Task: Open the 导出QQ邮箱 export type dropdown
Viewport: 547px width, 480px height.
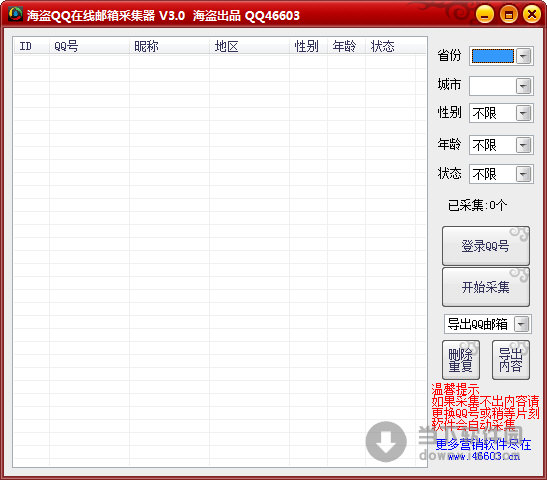Action: point(522,324)
